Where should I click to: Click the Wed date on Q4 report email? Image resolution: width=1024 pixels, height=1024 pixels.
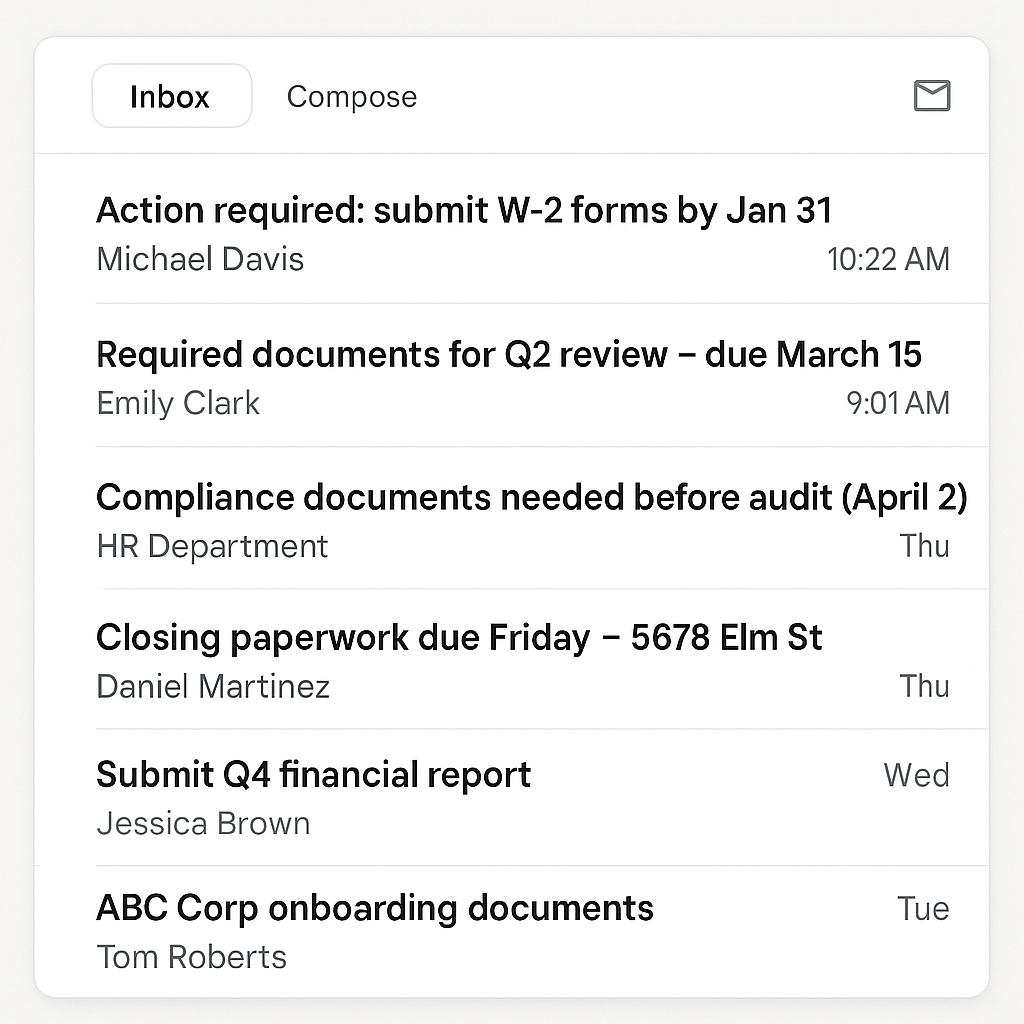point(916,775)
